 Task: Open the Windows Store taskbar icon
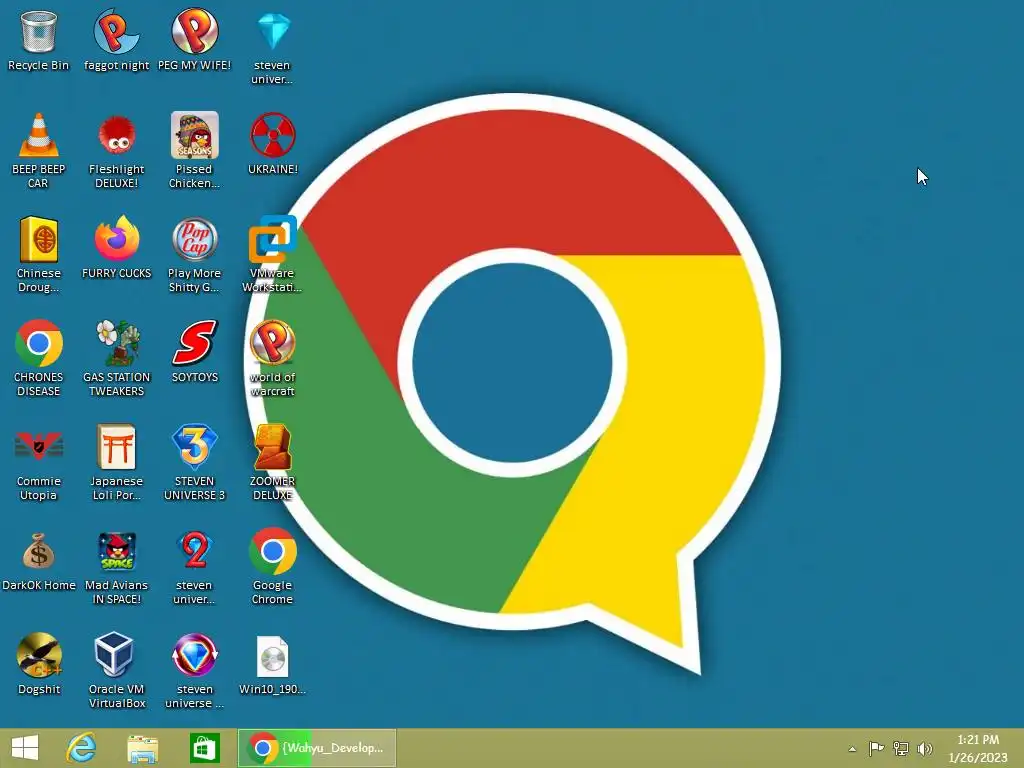[x=204, y=748]
